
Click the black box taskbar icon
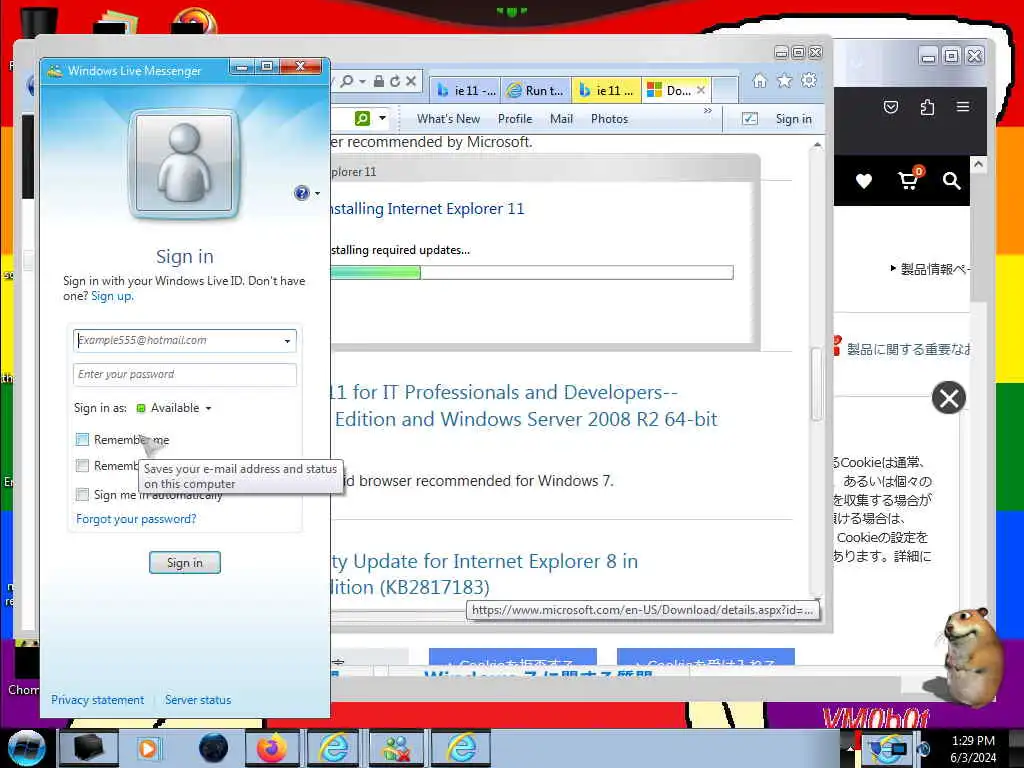tap(89, 748)
